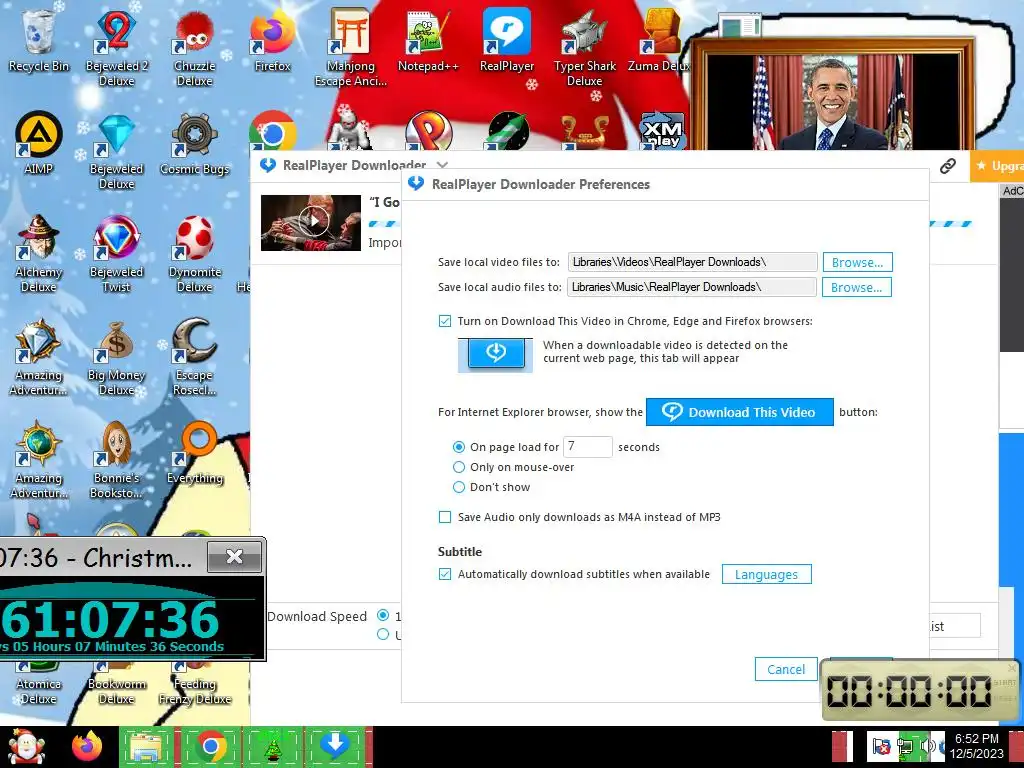Open Big Money Deluxe shortcut
This screenshot has height=768, width=1024.
[x=116, y=357]
